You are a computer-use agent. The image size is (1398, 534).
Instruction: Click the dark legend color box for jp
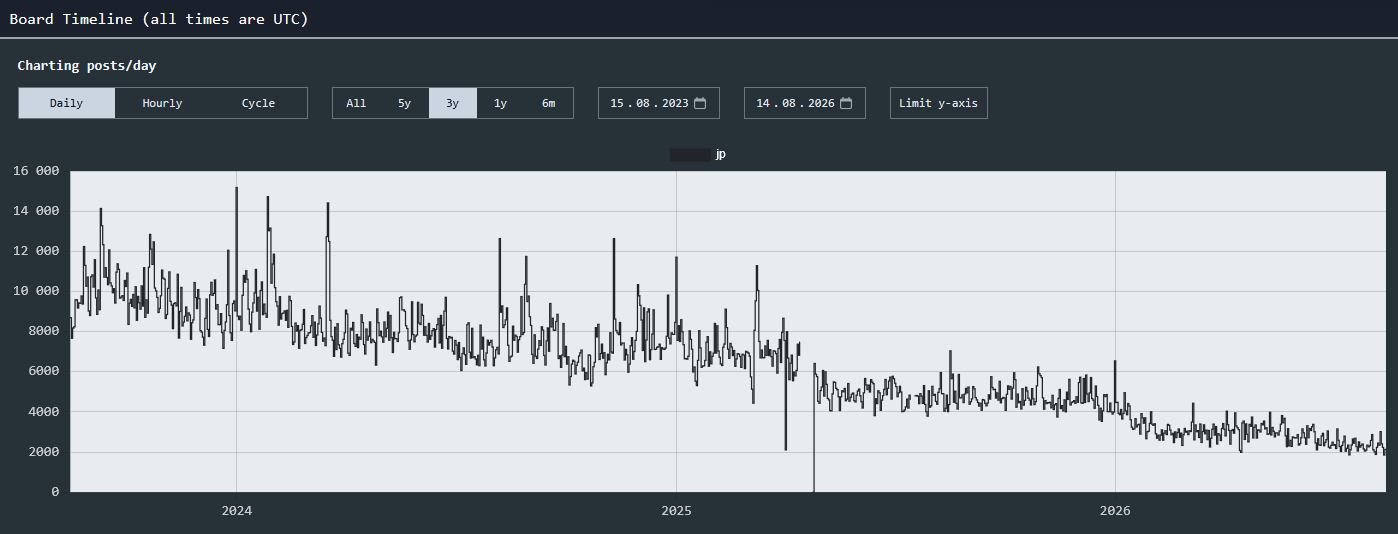click(690, 155)
